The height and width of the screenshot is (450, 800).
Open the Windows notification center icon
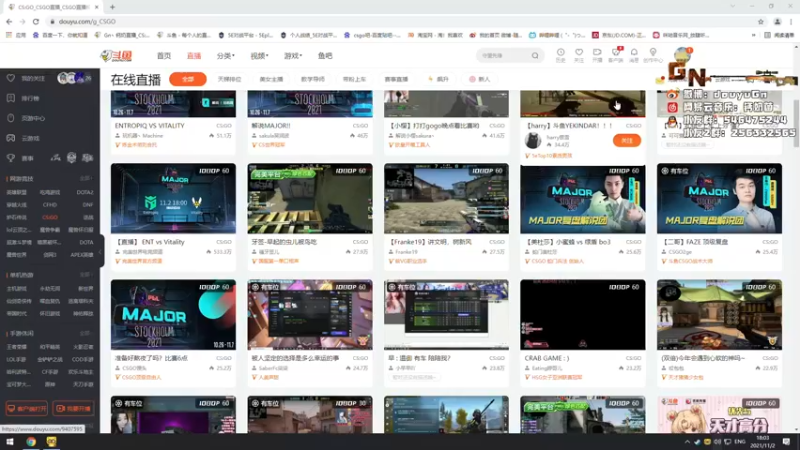click(x=786, y=442)
